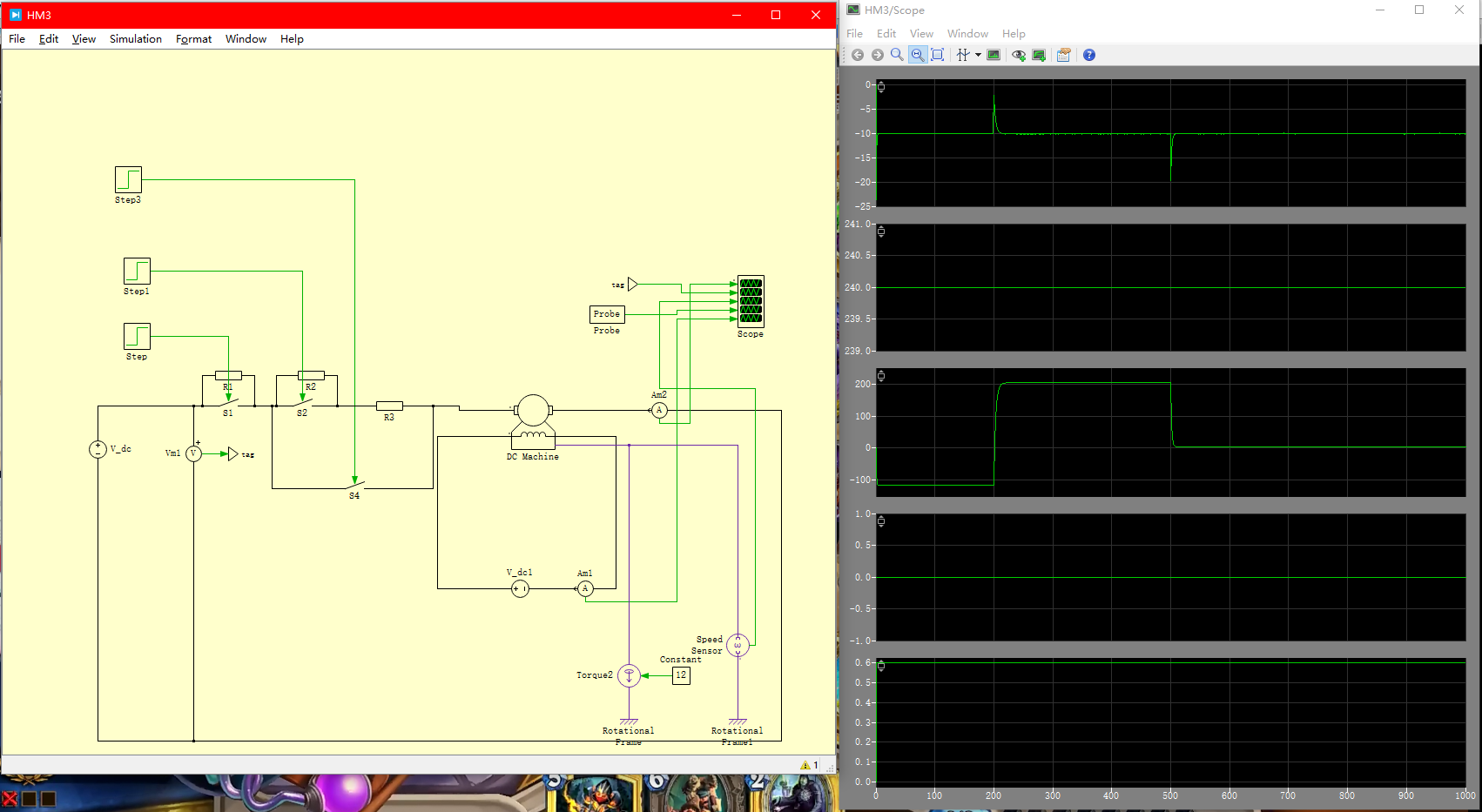Image resolution: width=1482 pixels, height=812 pixels.
Task: Open the Window menu in HM3
Action: (x=246, y=39)
